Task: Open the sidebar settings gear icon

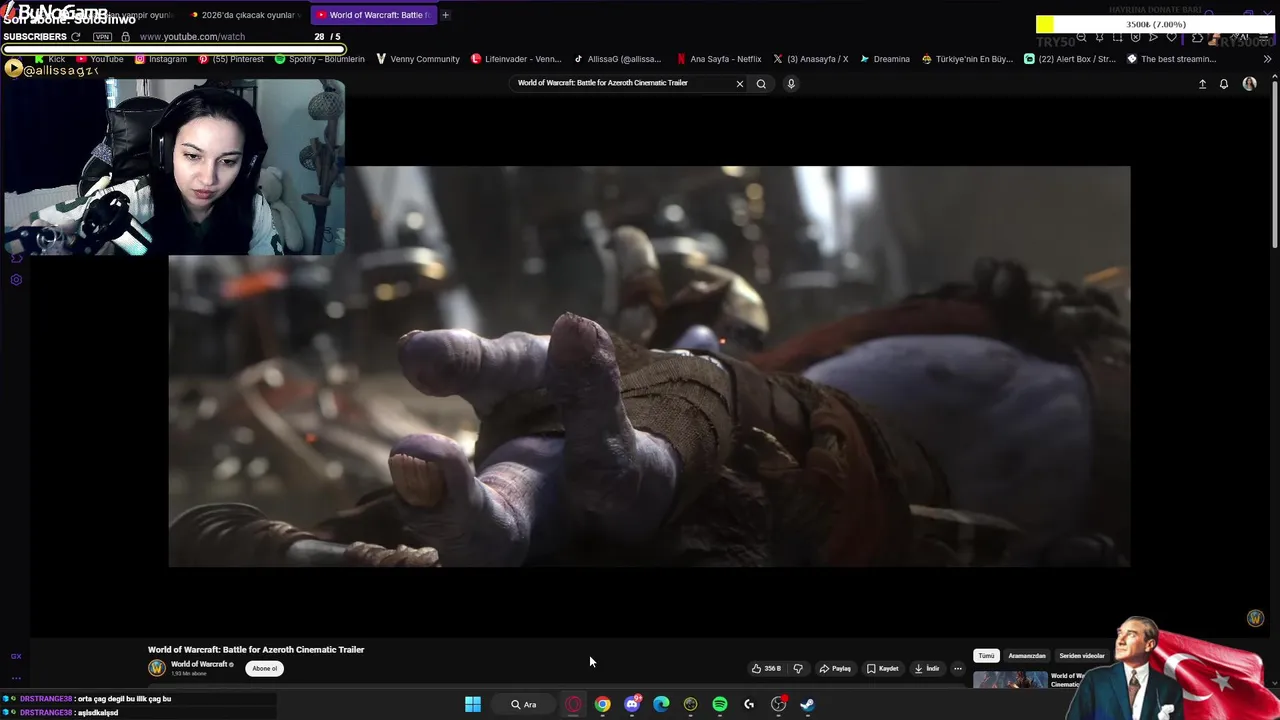Action: (x=16, y=280)
